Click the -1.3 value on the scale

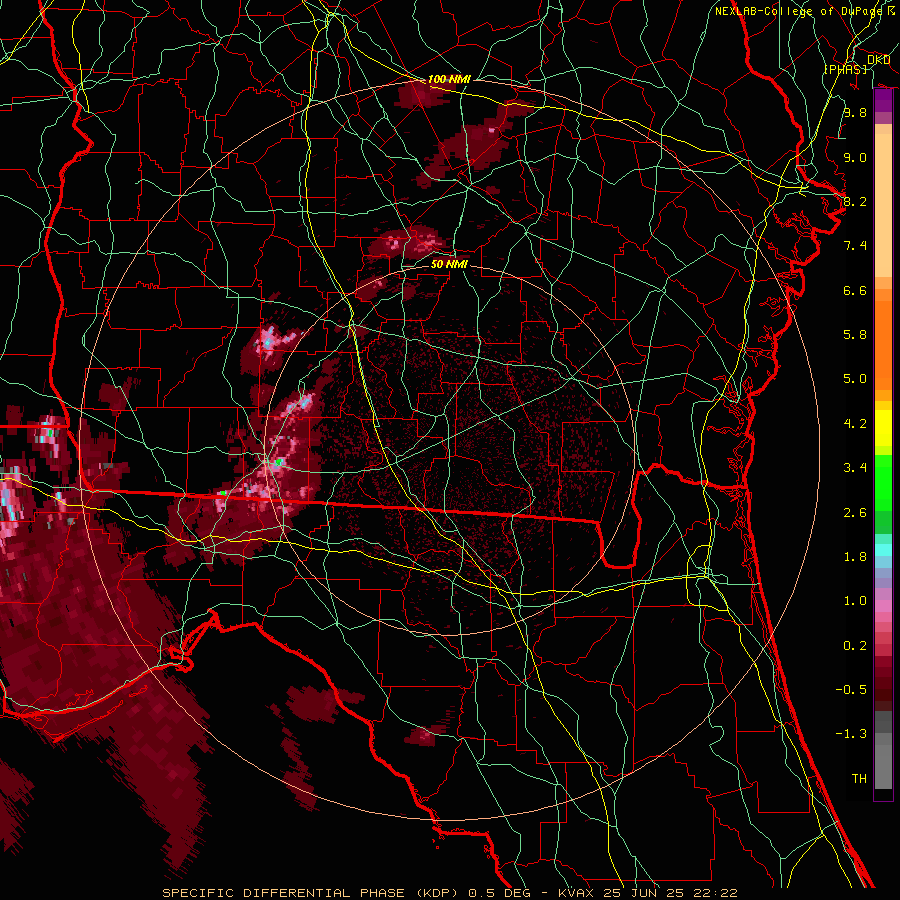[851, 734]
